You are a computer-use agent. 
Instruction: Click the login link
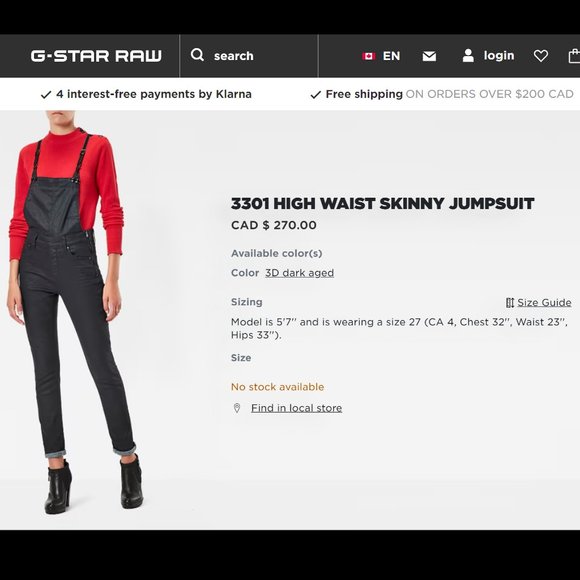tap(499, 55)
